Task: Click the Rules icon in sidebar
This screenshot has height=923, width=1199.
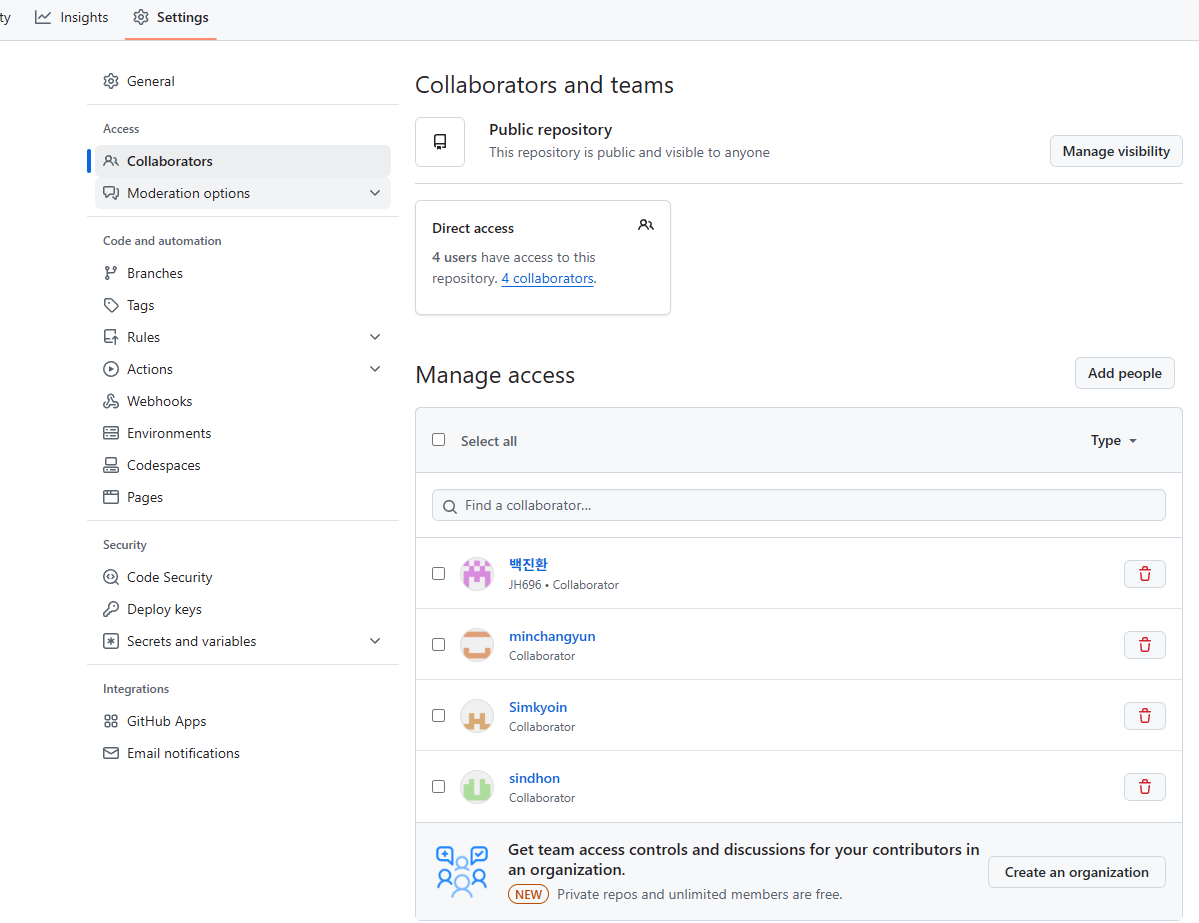Action: pyautogui.click(x=111, y=337)
